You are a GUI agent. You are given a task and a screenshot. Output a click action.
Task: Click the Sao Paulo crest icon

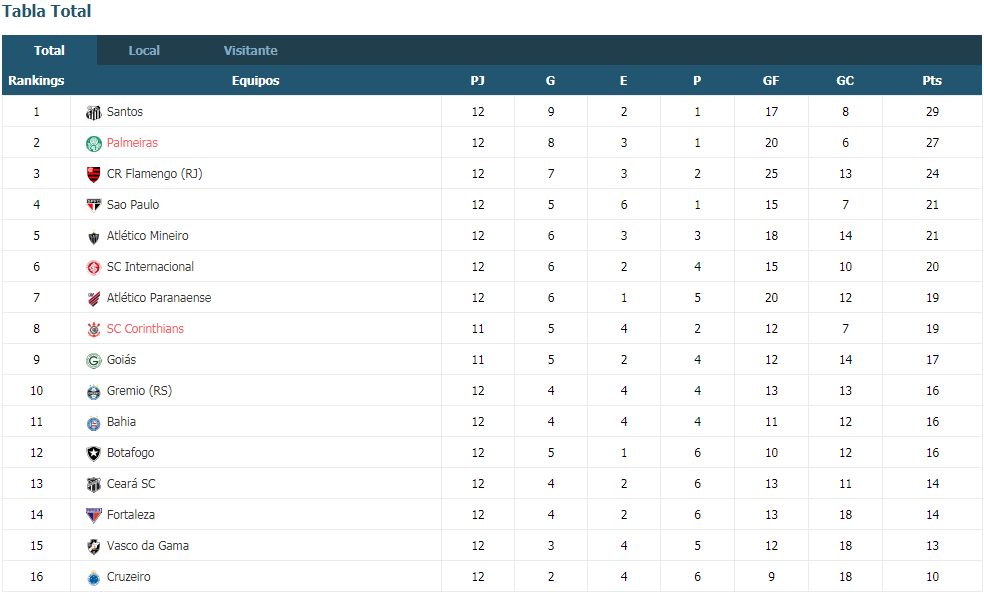coord(94,205)
